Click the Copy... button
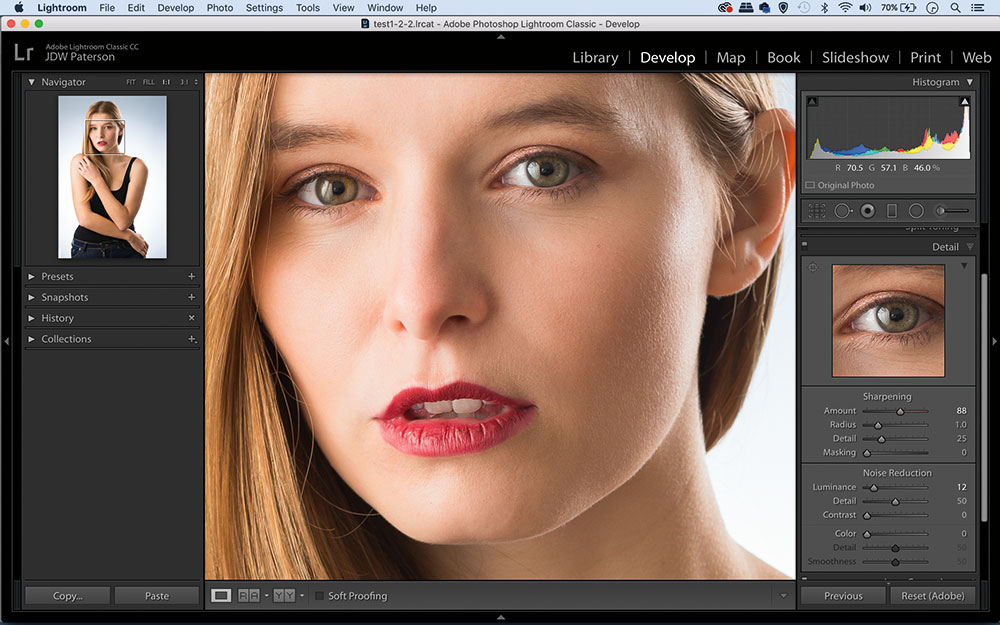 click(x=68, y=596)
